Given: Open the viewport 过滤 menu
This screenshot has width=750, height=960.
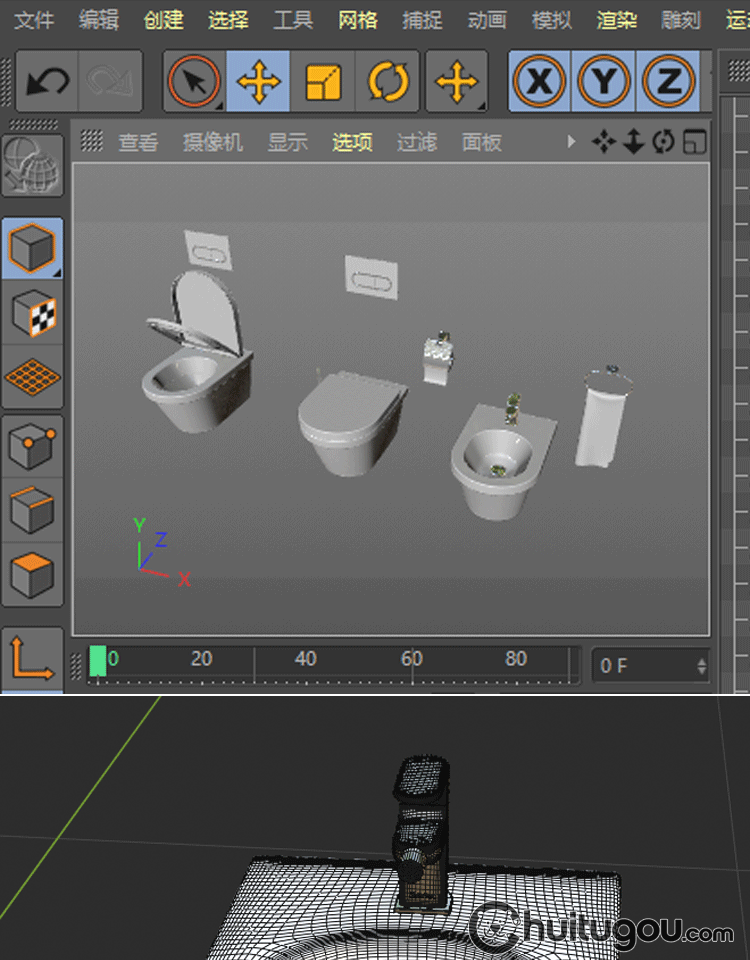Looking at the screenshot, I should [x=416, y=142].
